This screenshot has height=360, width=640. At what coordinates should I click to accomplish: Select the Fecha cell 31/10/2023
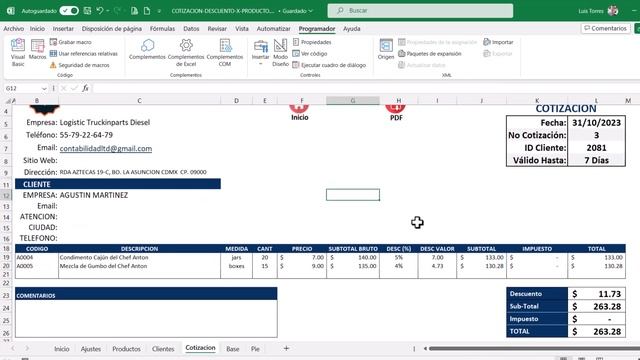[596, 123]
